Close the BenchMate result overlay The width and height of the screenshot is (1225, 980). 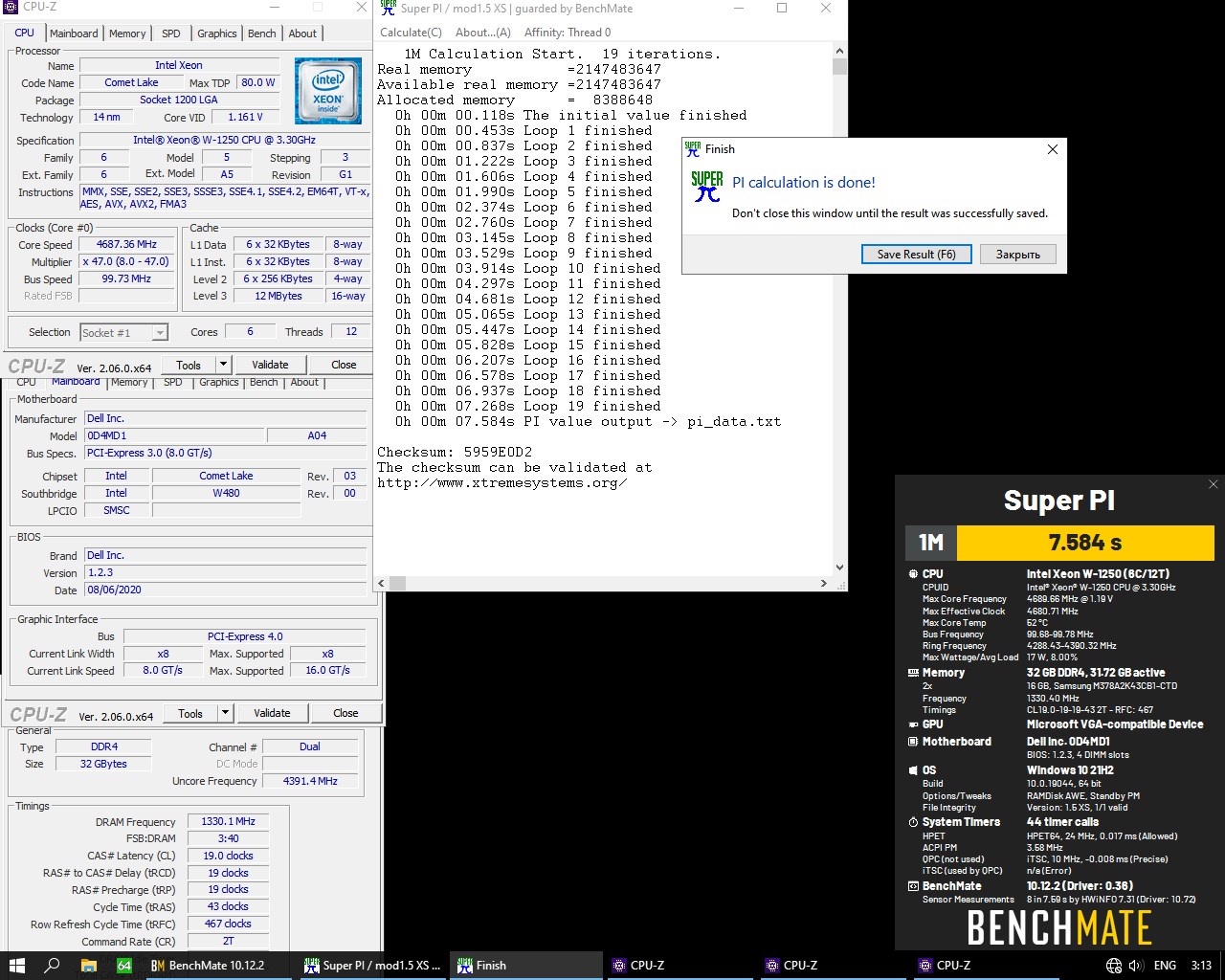(x=1214, y=484)
